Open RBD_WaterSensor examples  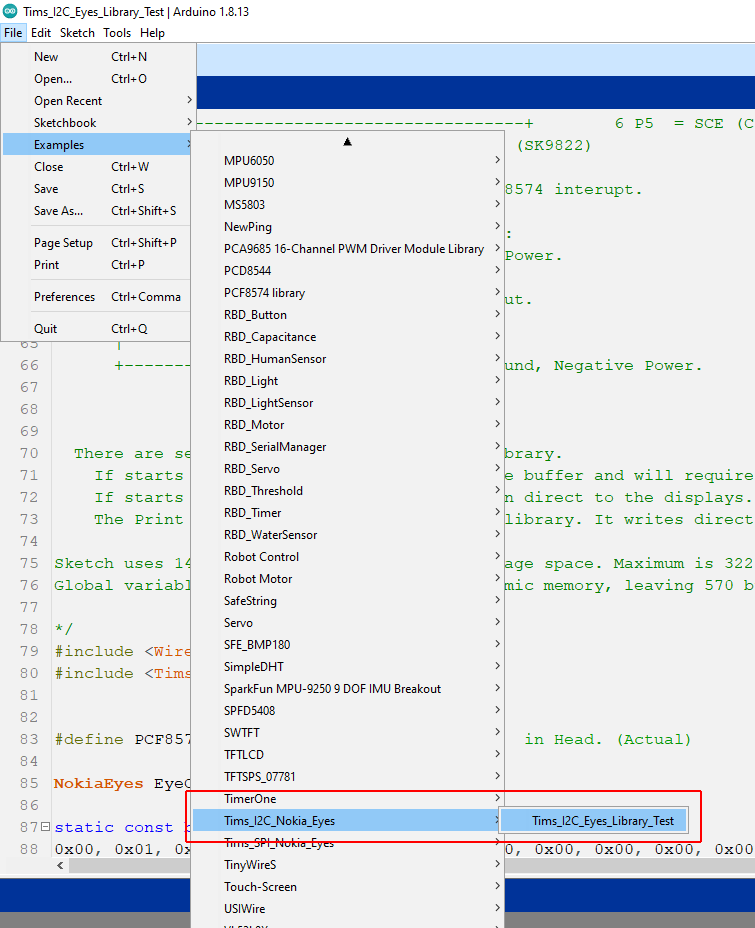[347, 535]
